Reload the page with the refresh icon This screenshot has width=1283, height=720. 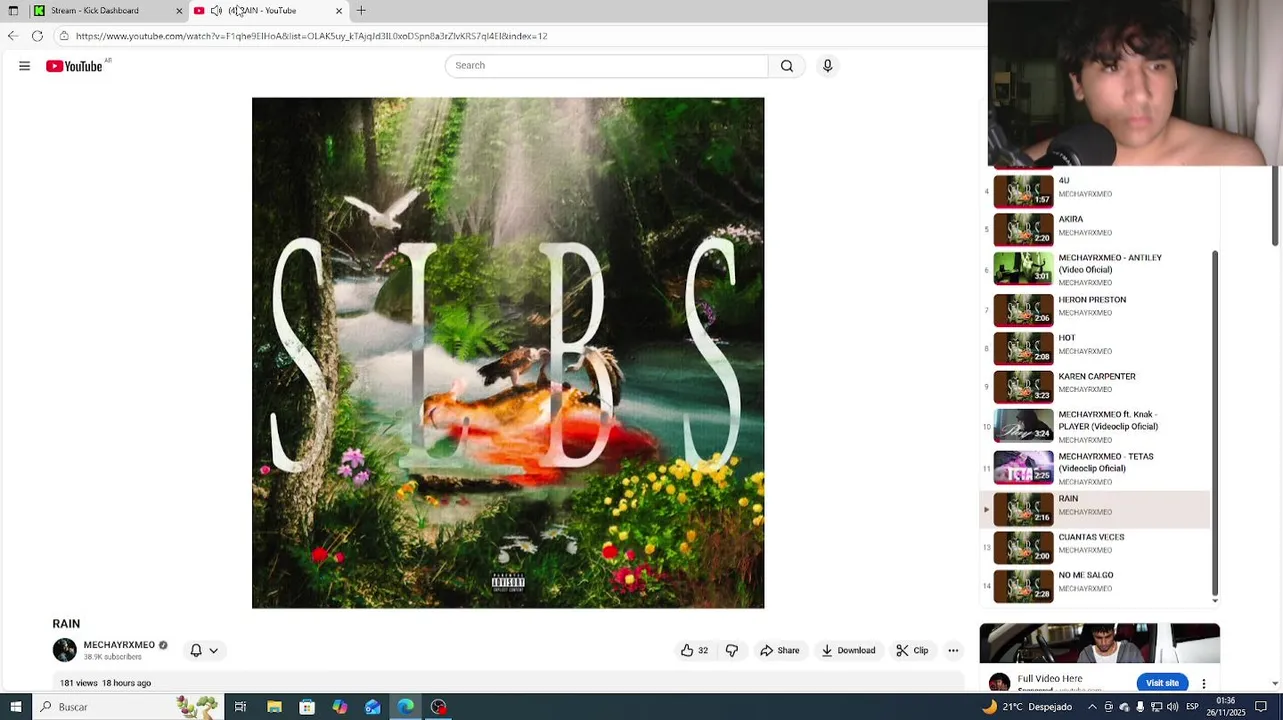coord(37,36)
